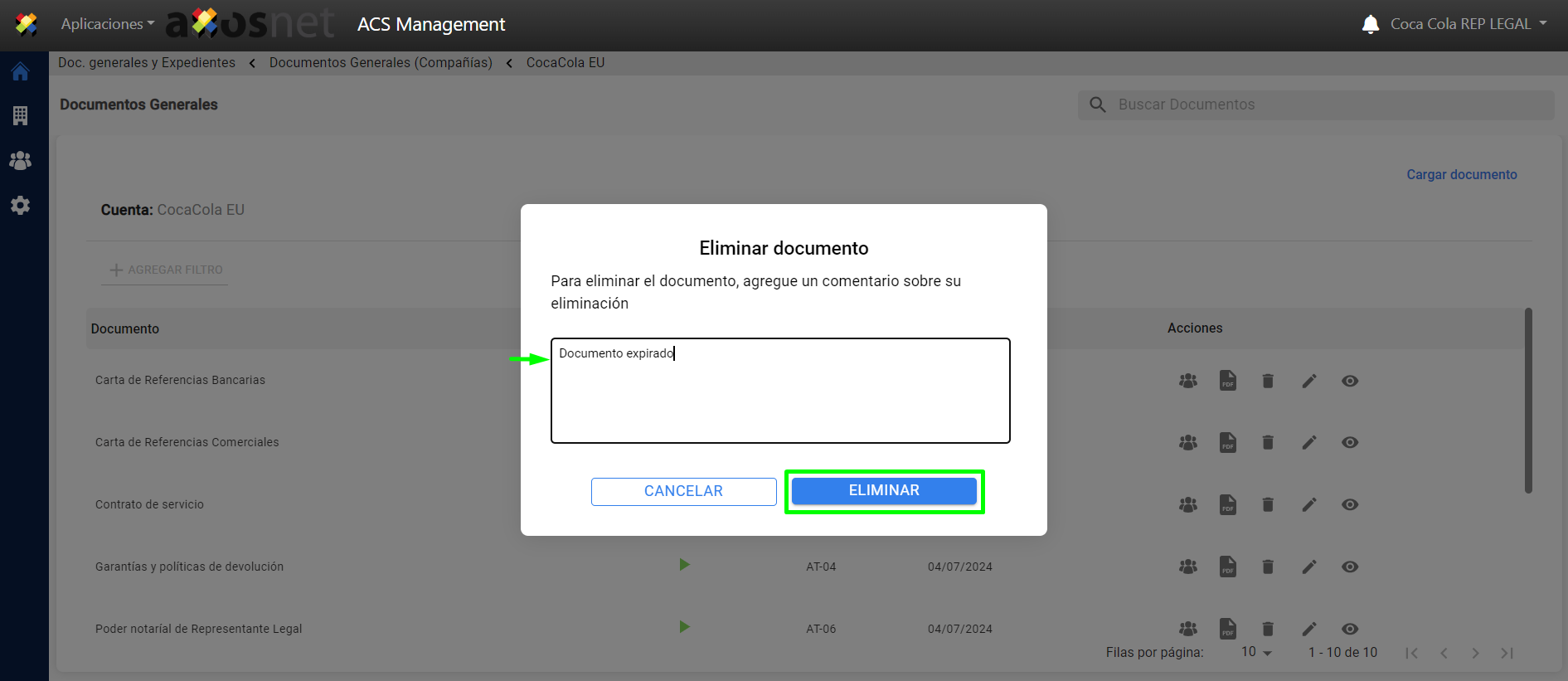1568x681 pixels.
Task: Expand the Aplicaciones dropdown menu
Action: point(107,24)
